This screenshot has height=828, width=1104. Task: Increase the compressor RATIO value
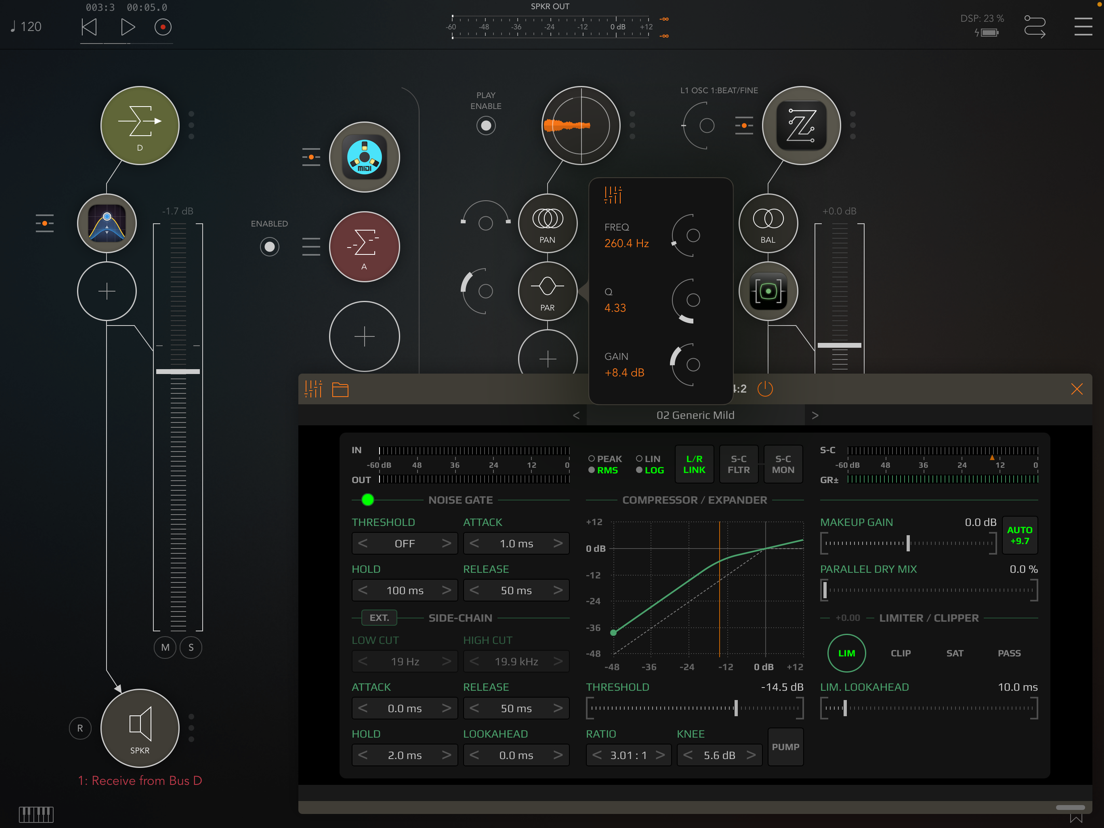pyautogui.click(x=660, y=755)
